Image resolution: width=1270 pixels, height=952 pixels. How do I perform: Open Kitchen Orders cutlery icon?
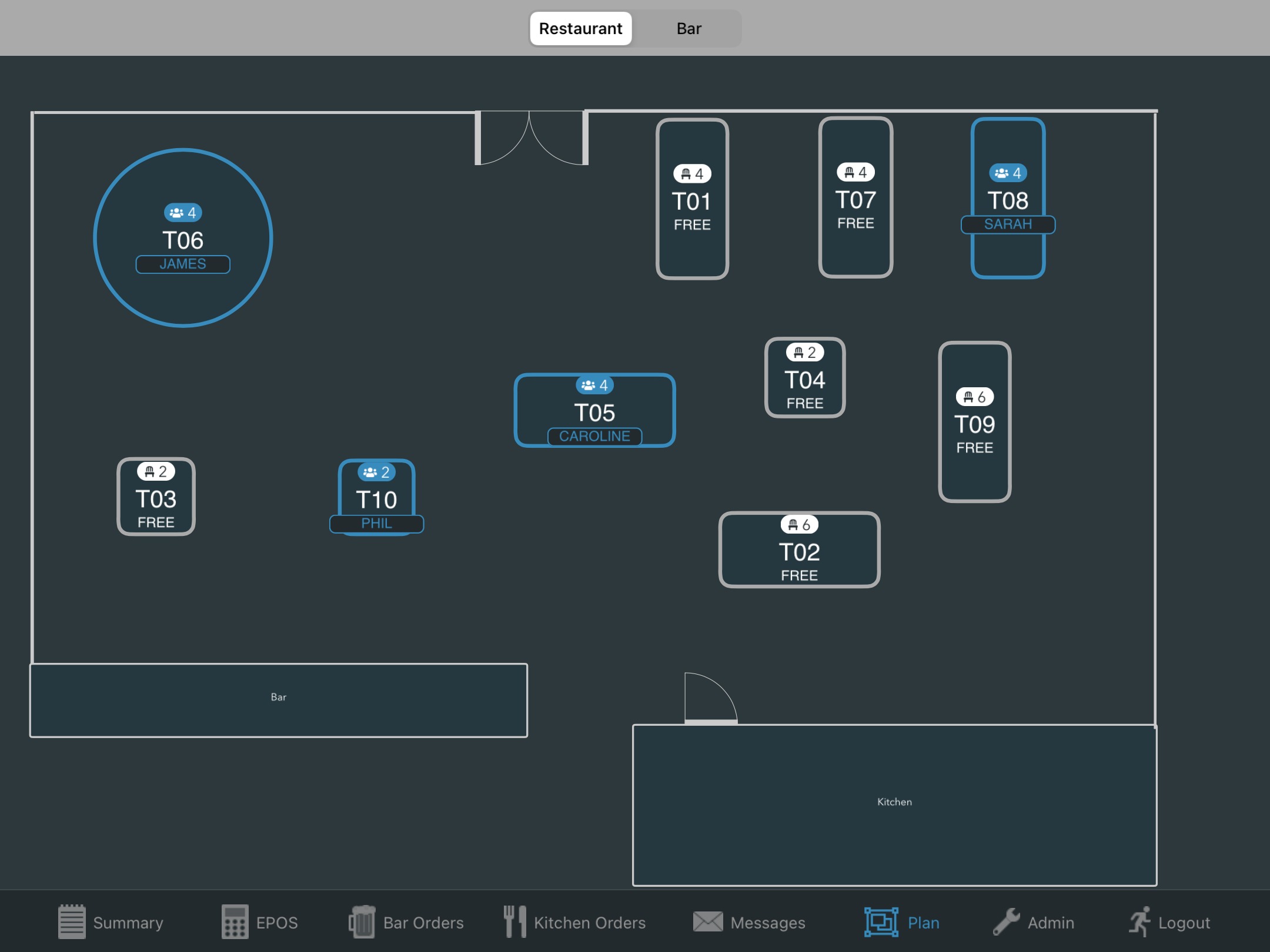coord(514,921)
